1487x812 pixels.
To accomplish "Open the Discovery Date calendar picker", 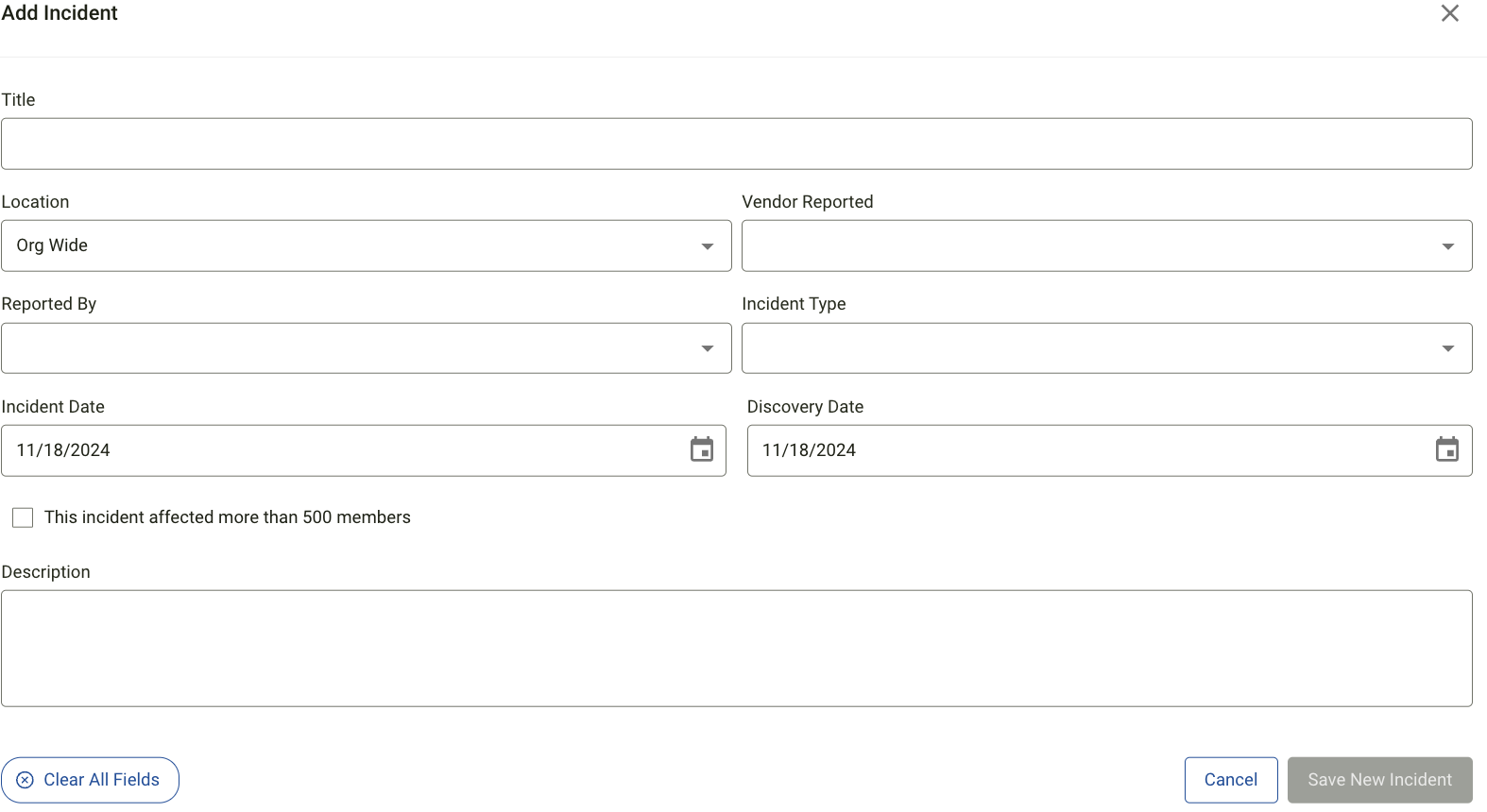I will pyautogui.click(x=1447, y=450).
